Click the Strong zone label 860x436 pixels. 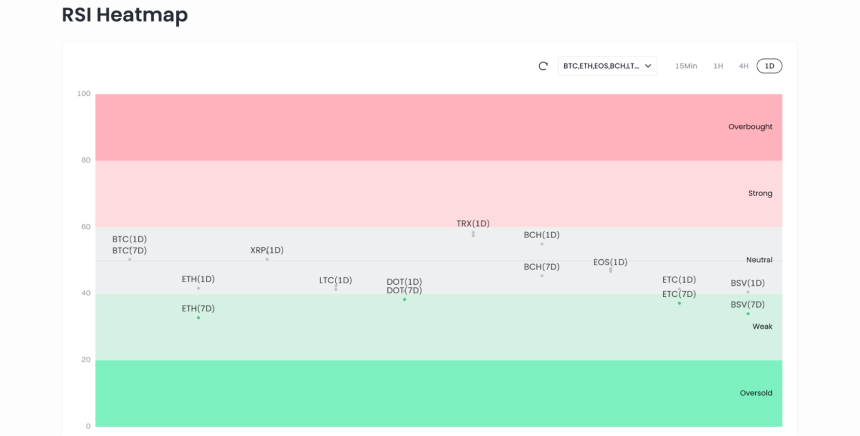pyautogui.click(x=760, y=194)
